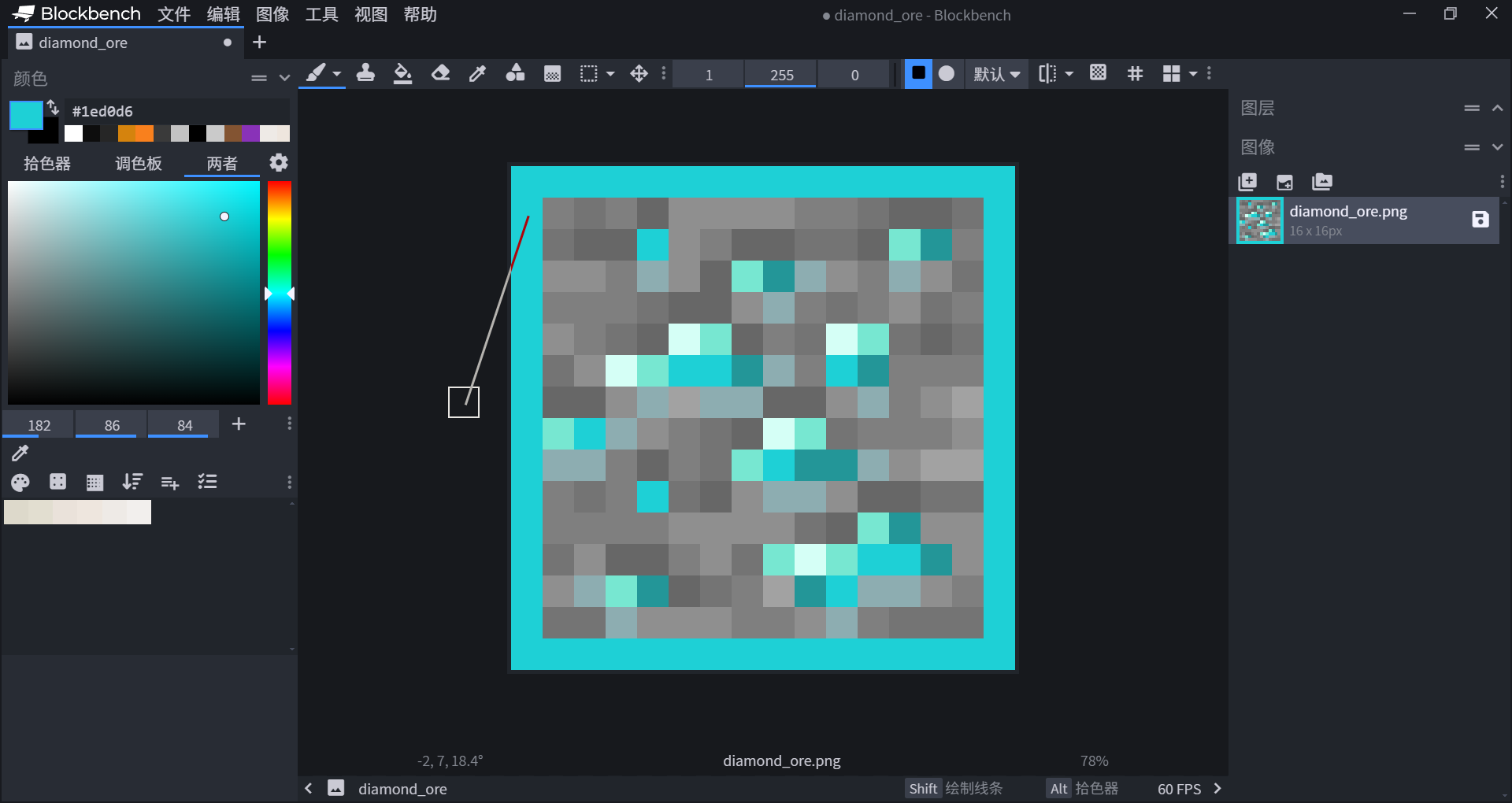Click the add-to-palette list icon
The width and height of the screenshot is (1512, 803).
coord(169,482)
